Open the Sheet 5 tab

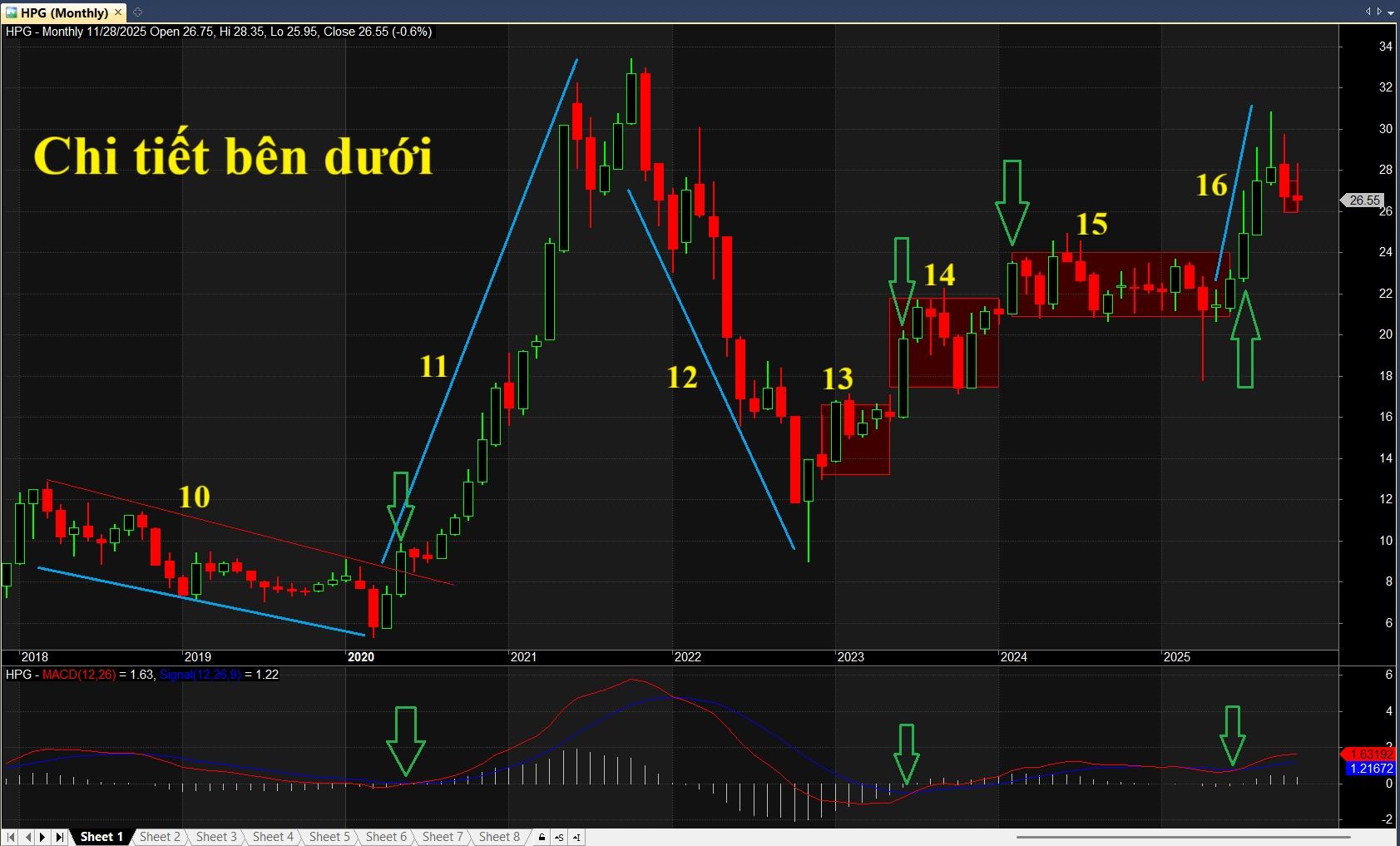329,837
